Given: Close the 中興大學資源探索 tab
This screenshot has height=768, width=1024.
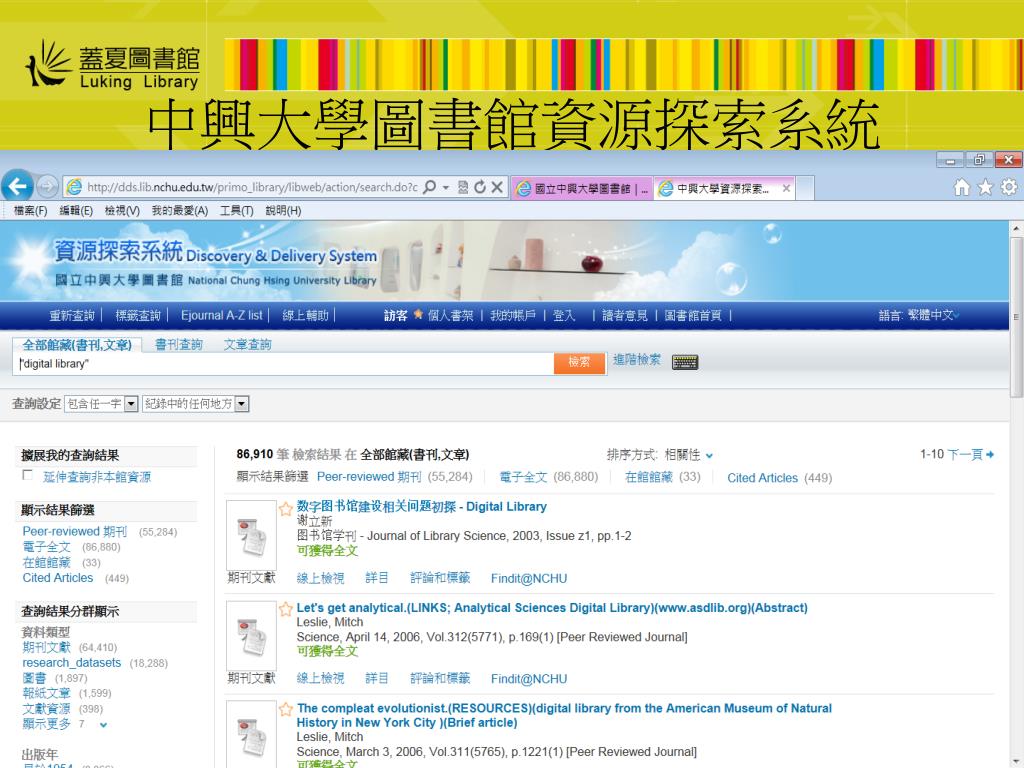Looking at the screenshot, I should [x=786, y=188].
